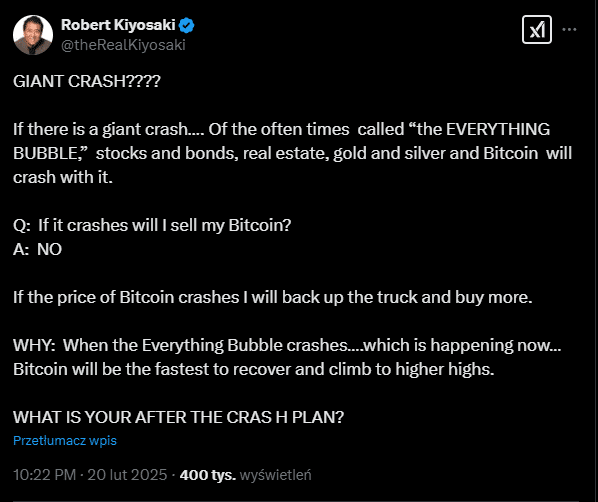This screenshot has width=598, height=502.
Task: Open Robert Kiyosaki's profile avatar picture
Action: pyautogui.click(x=33, y=35)
